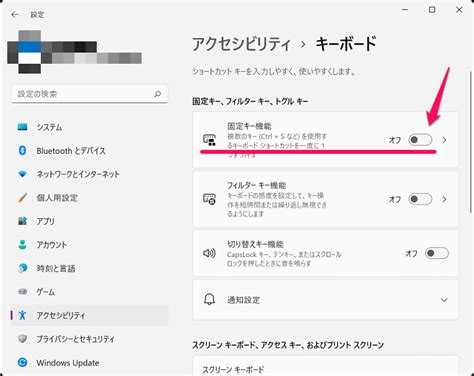Select アカウント in the sidebar
474x376 pixels.
point(89,245)
